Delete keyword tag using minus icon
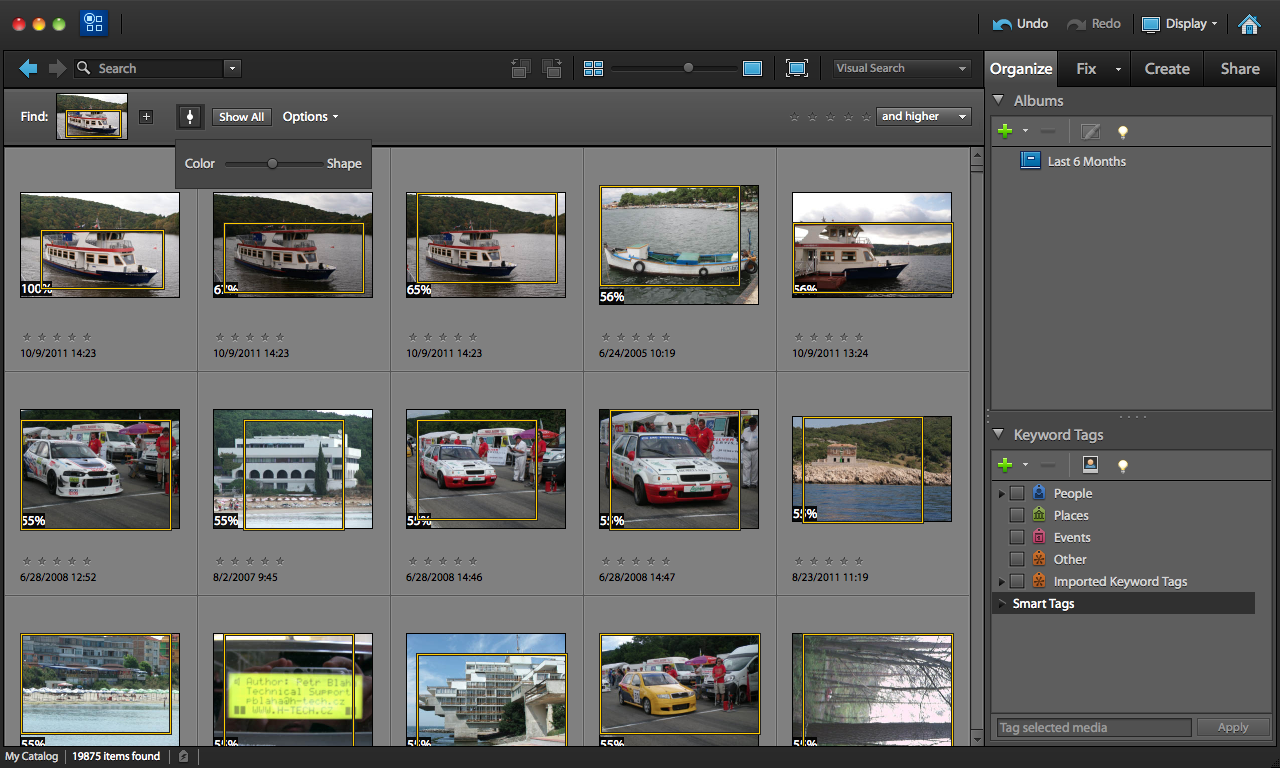The width and height of the screenshot is (1280, 768). point(1047,465)
